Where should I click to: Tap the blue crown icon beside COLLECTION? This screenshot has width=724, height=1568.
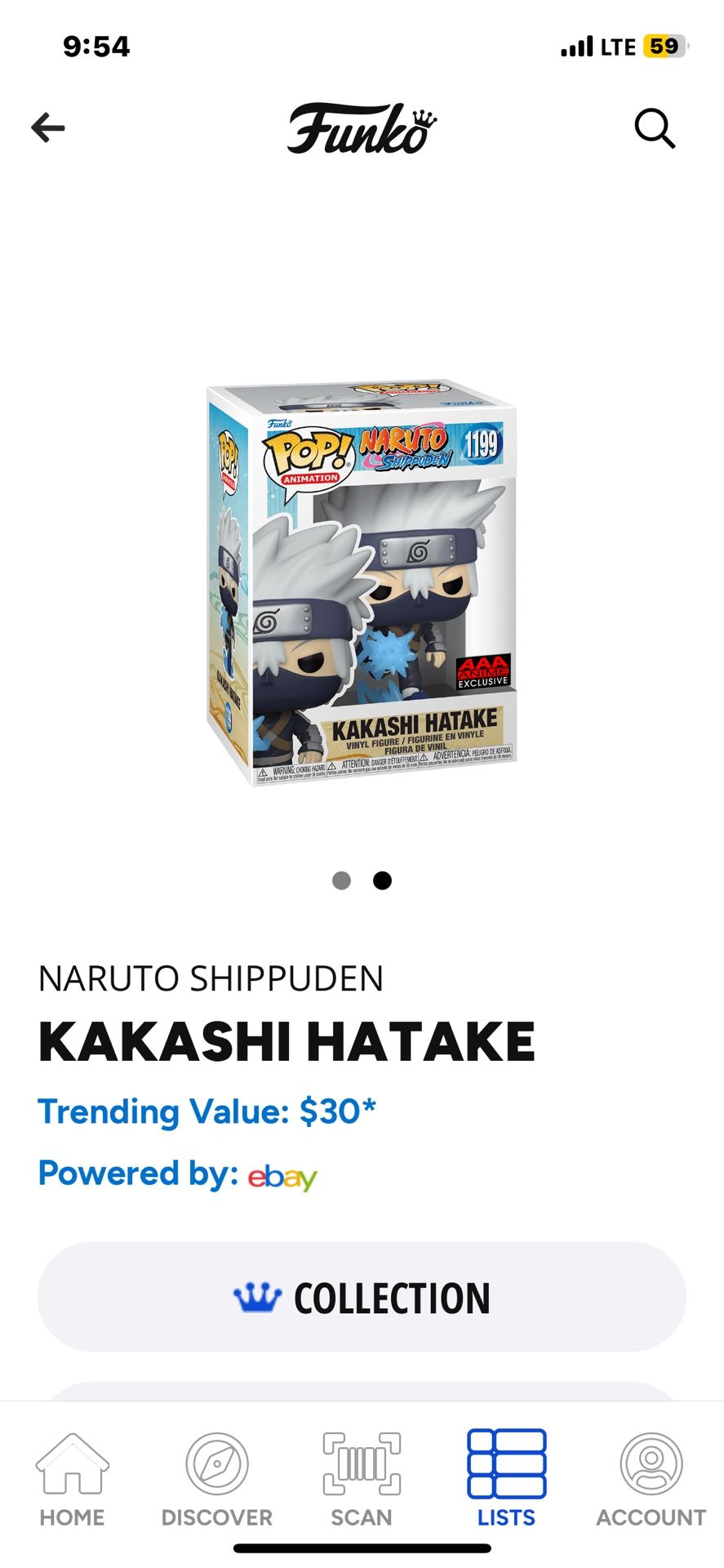click(x=258, y=1297)
